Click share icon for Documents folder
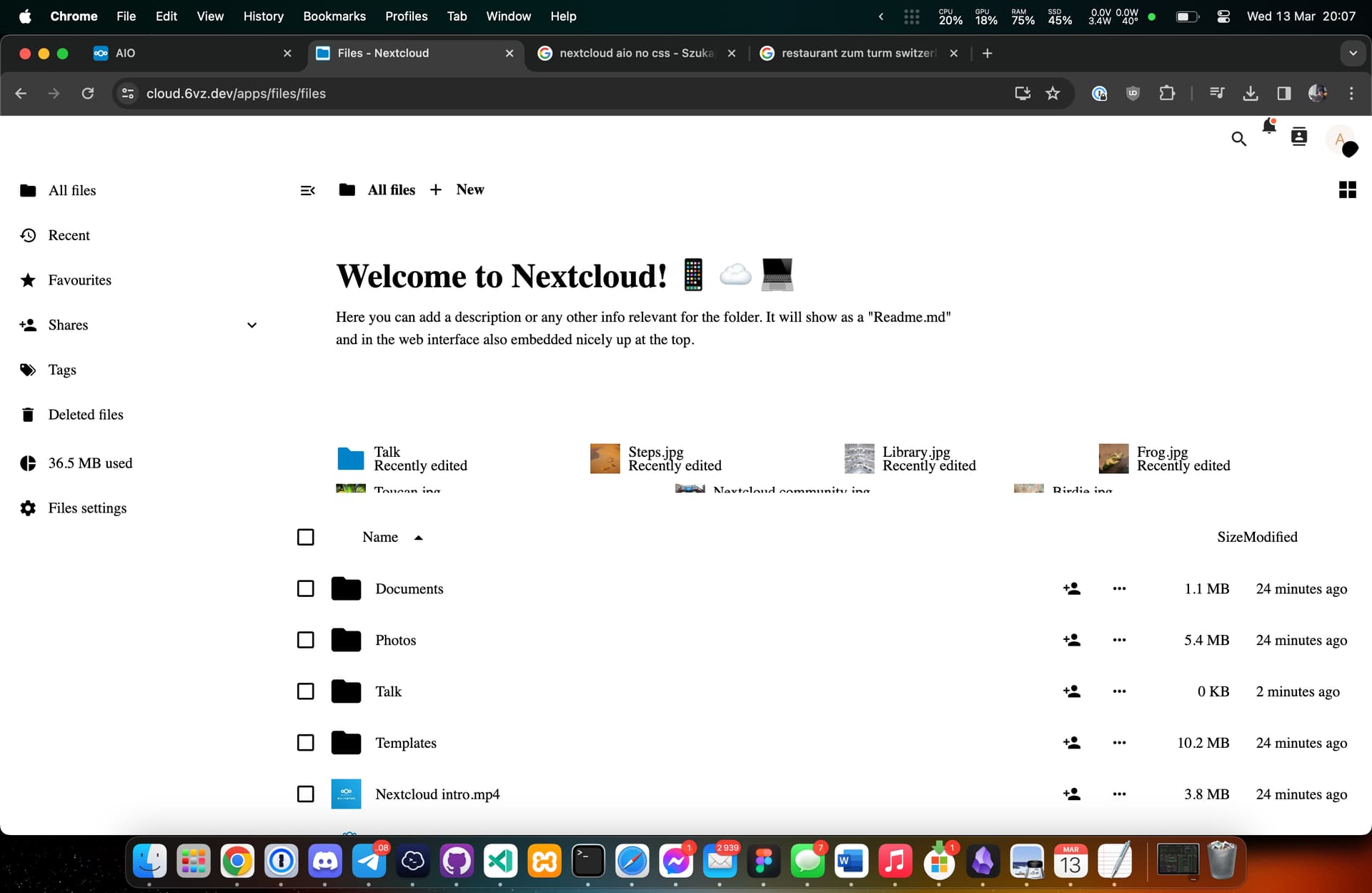Image resolution: width=1372 pixels, height=893 pixels. 1071,588
